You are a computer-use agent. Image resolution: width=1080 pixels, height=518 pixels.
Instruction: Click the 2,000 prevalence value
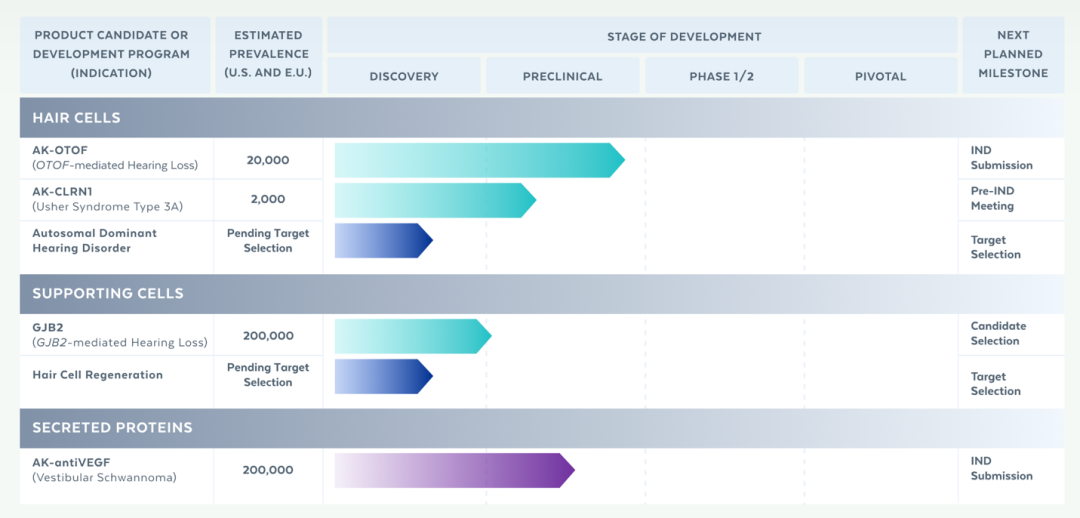click(x=268, y=199)
